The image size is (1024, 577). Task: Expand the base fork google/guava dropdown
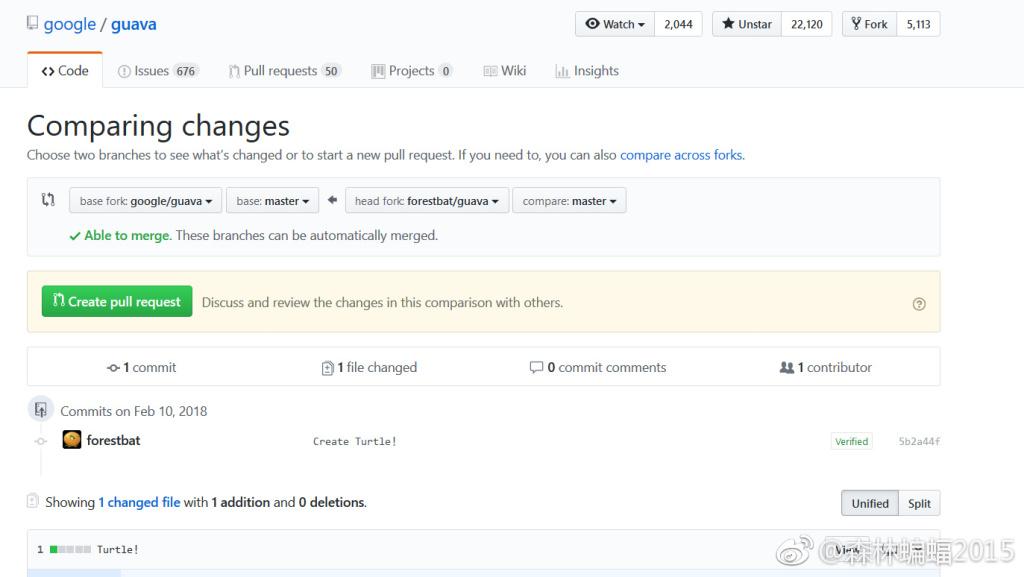(146, 201)
